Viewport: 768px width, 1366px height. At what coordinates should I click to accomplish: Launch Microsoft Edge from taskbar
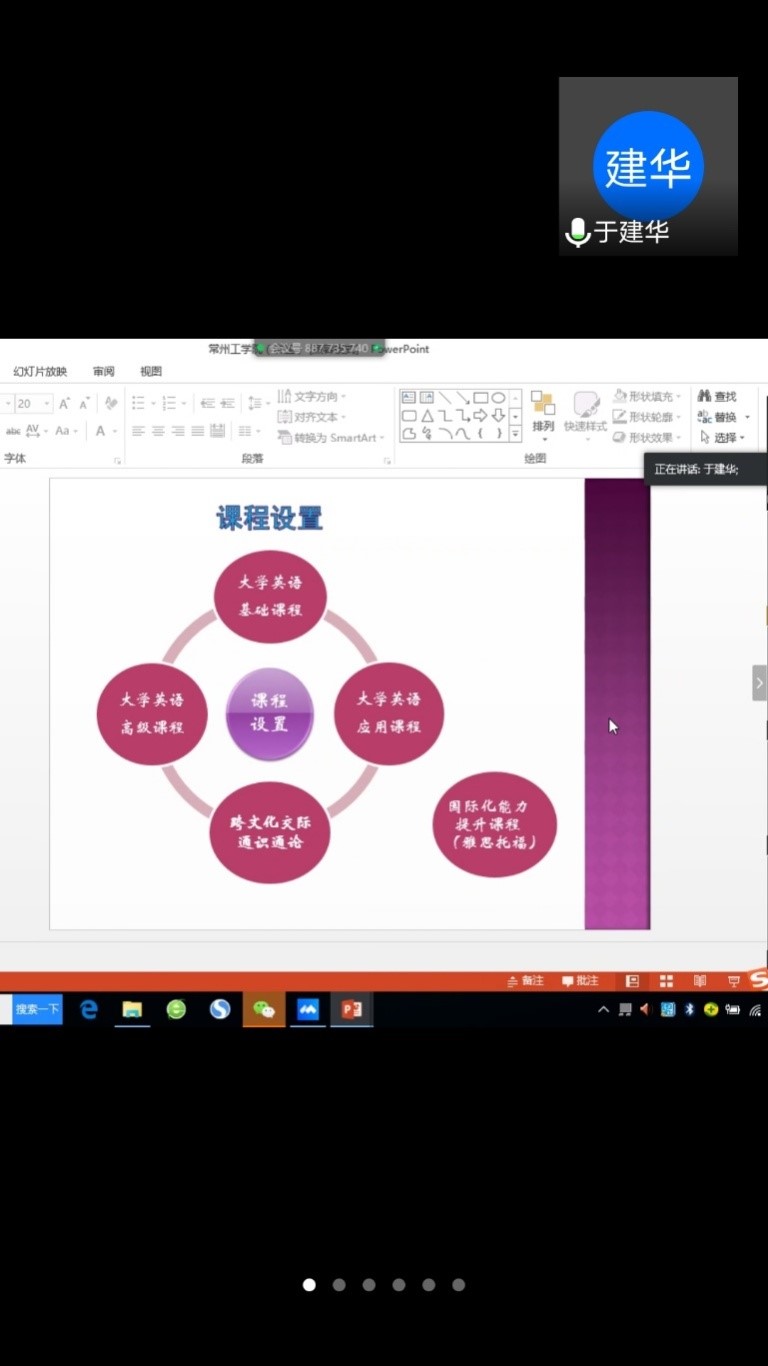(x=89, y=1010)
